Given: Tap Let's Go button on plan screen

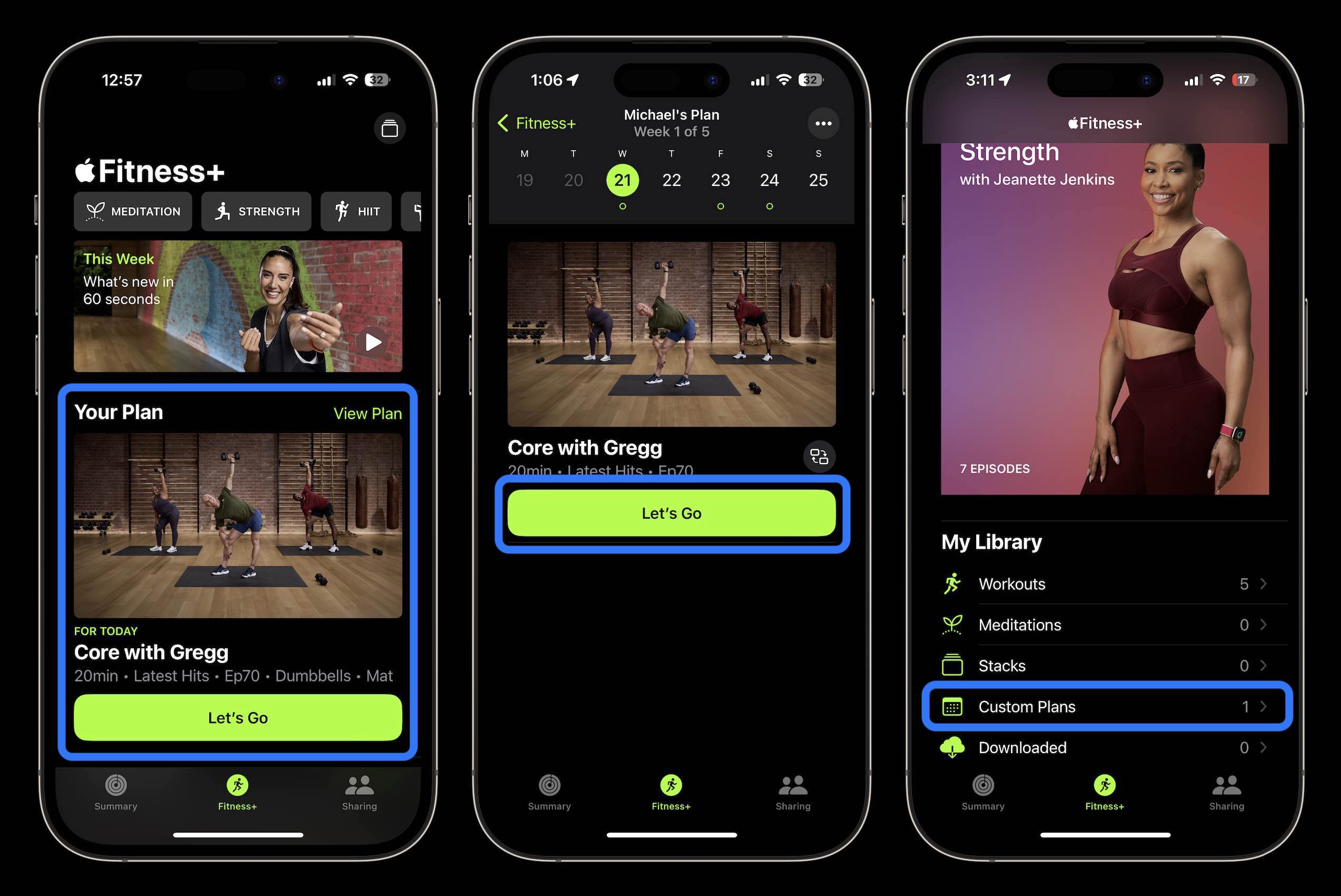Looking at the screenshot, I should coord(670,513).
